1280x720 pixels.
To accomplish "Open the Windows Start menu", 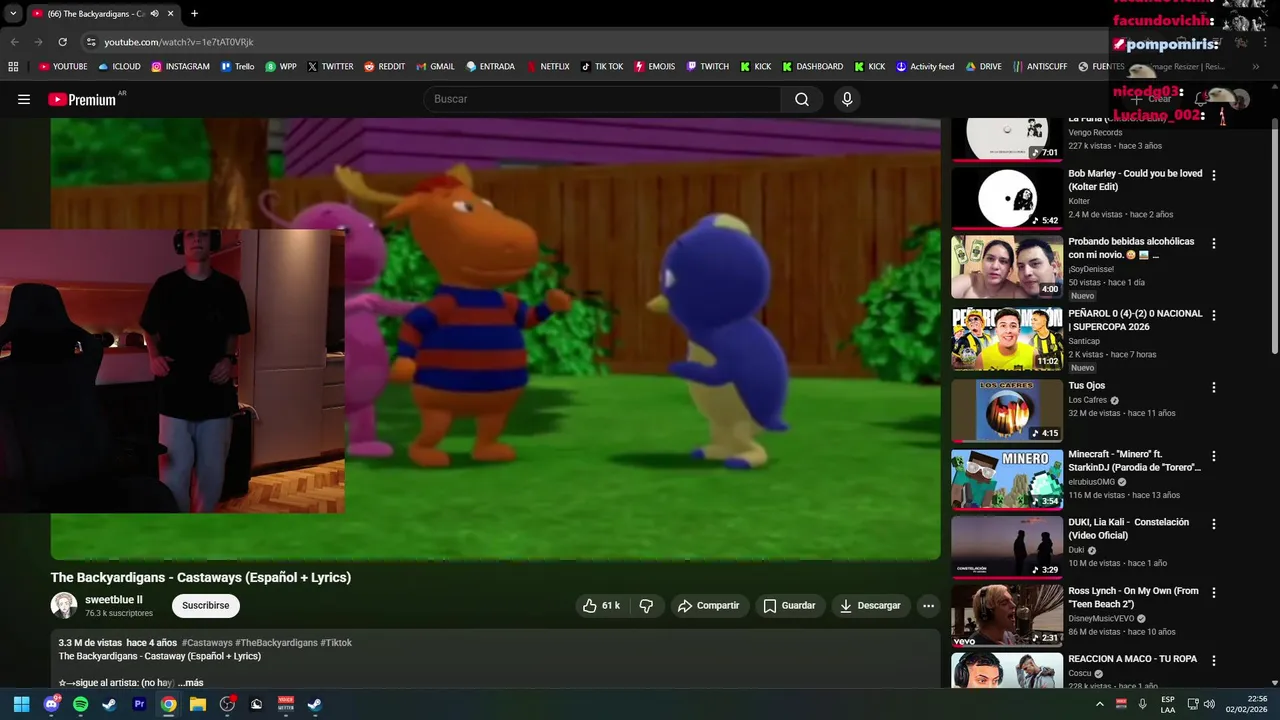I will [21, 704].
